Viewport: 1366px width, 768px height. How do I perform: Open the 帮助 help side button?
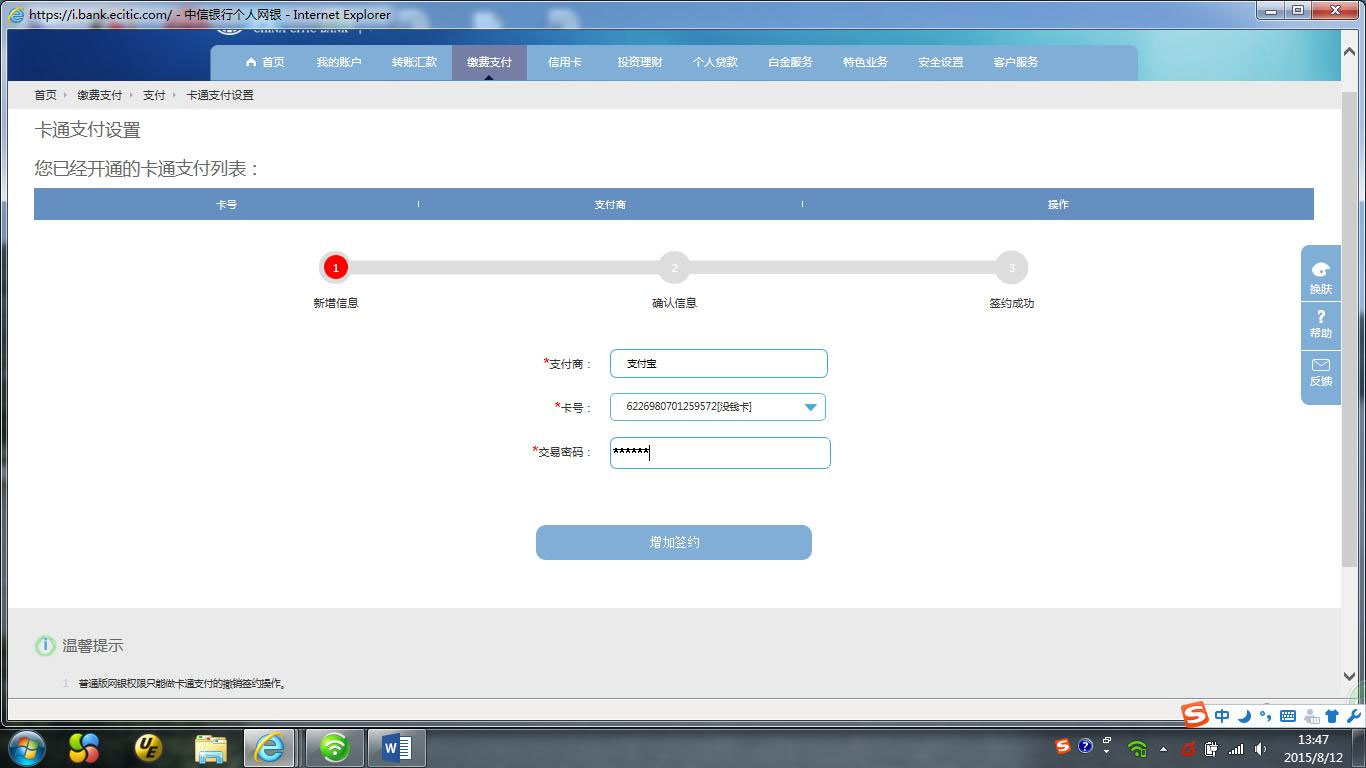[x=1320, y=324]
